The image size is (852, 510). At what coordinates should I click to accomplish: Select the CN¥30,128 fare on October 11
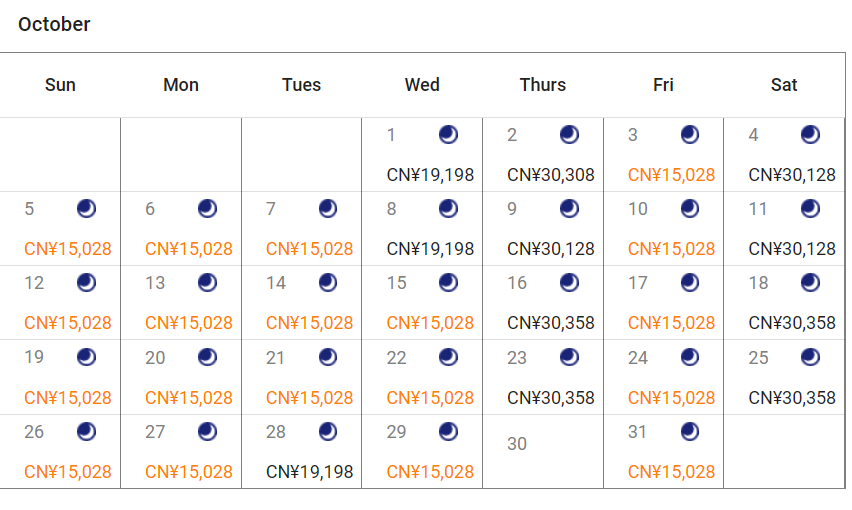[x=792, y=249]
